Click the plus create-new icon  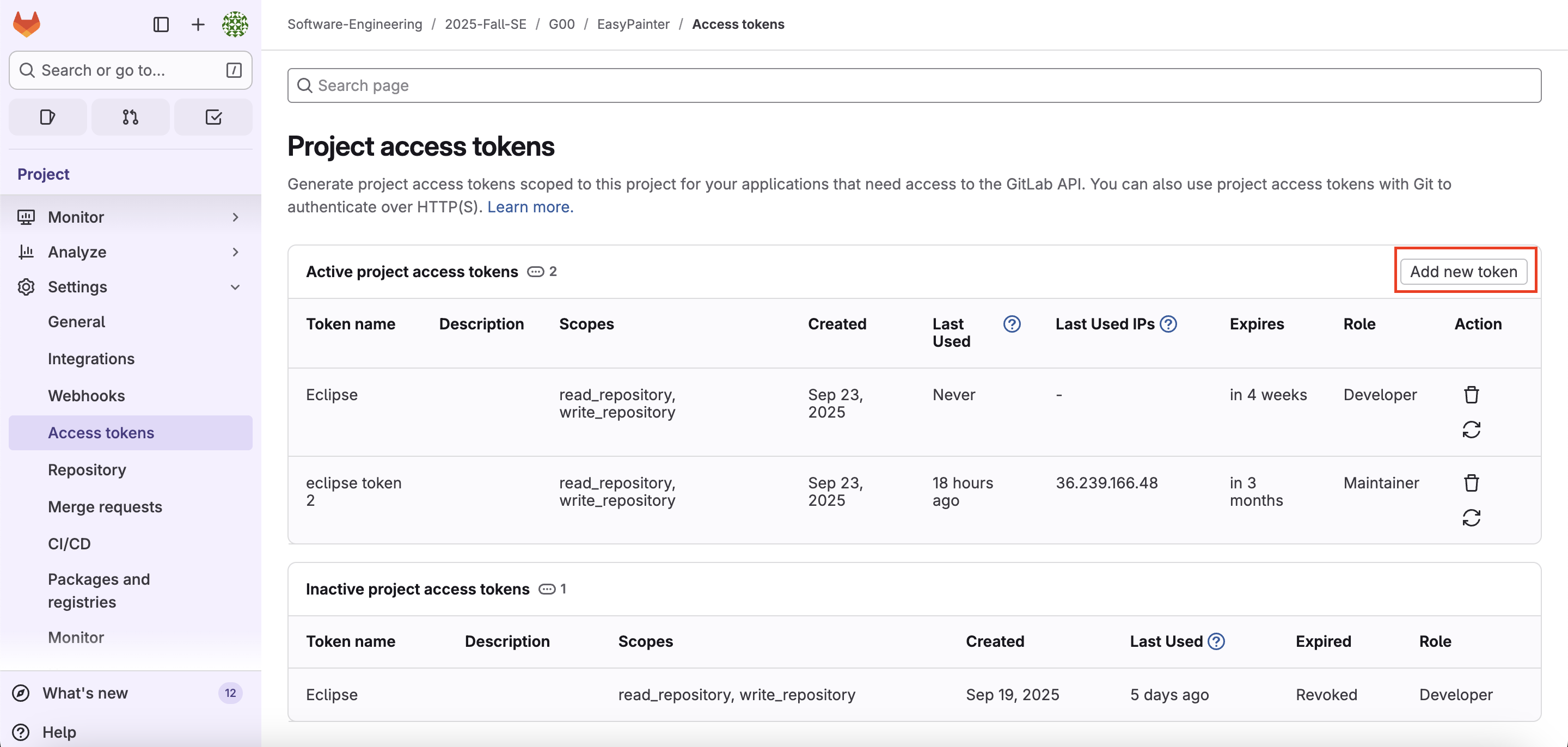198,25
